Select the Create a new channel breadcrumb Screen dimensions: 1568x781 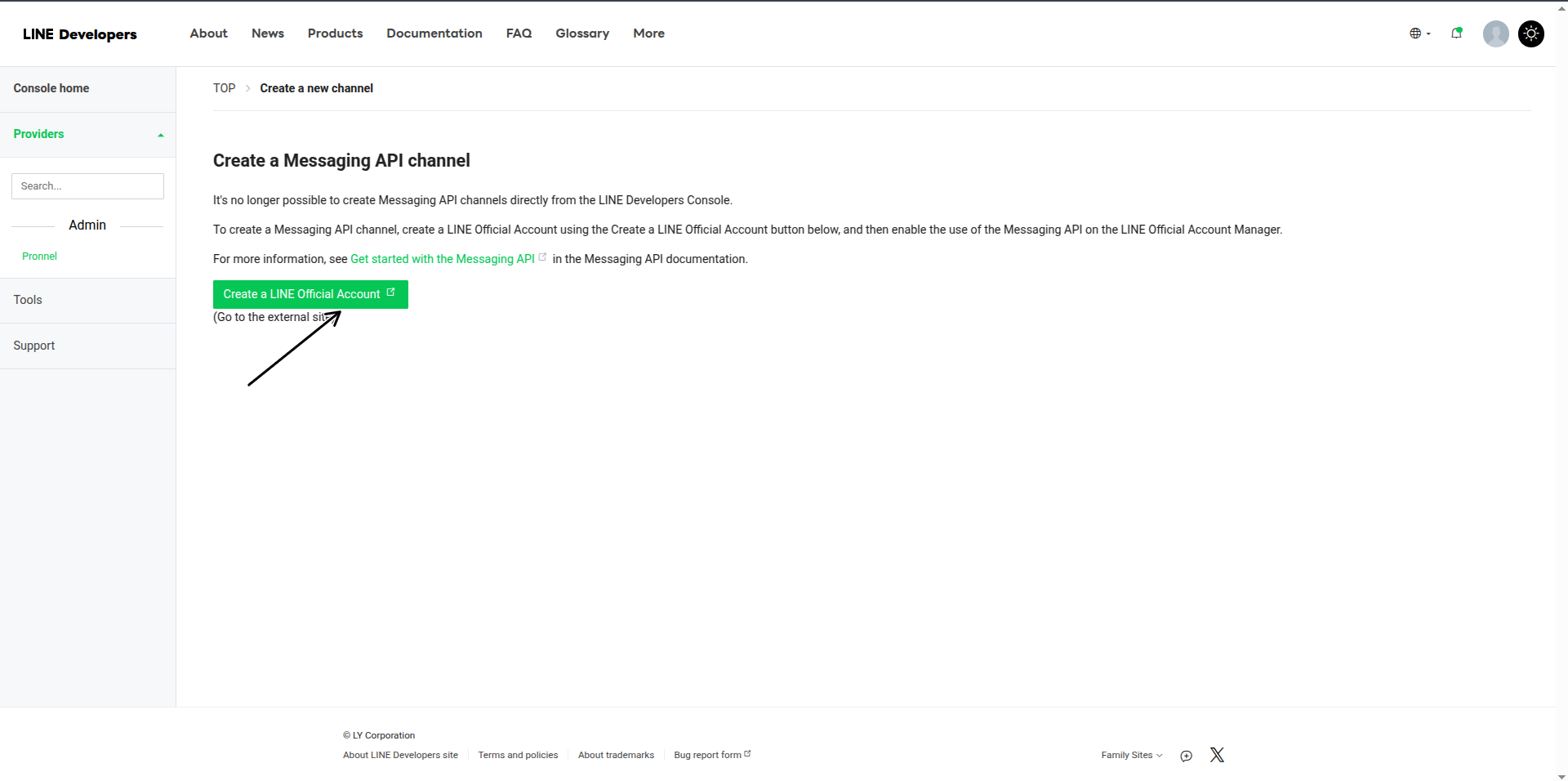316,88
